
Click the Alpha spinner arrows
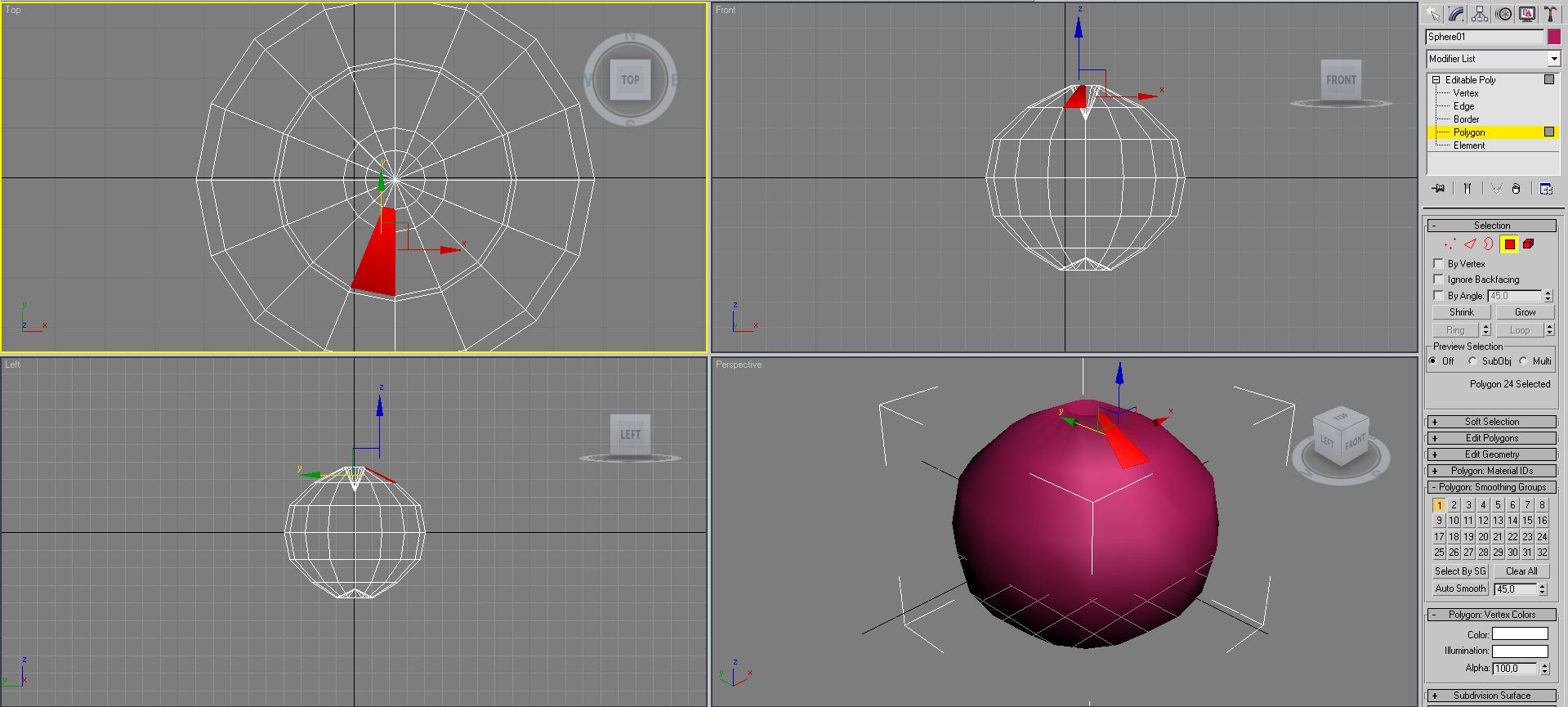1544,669
